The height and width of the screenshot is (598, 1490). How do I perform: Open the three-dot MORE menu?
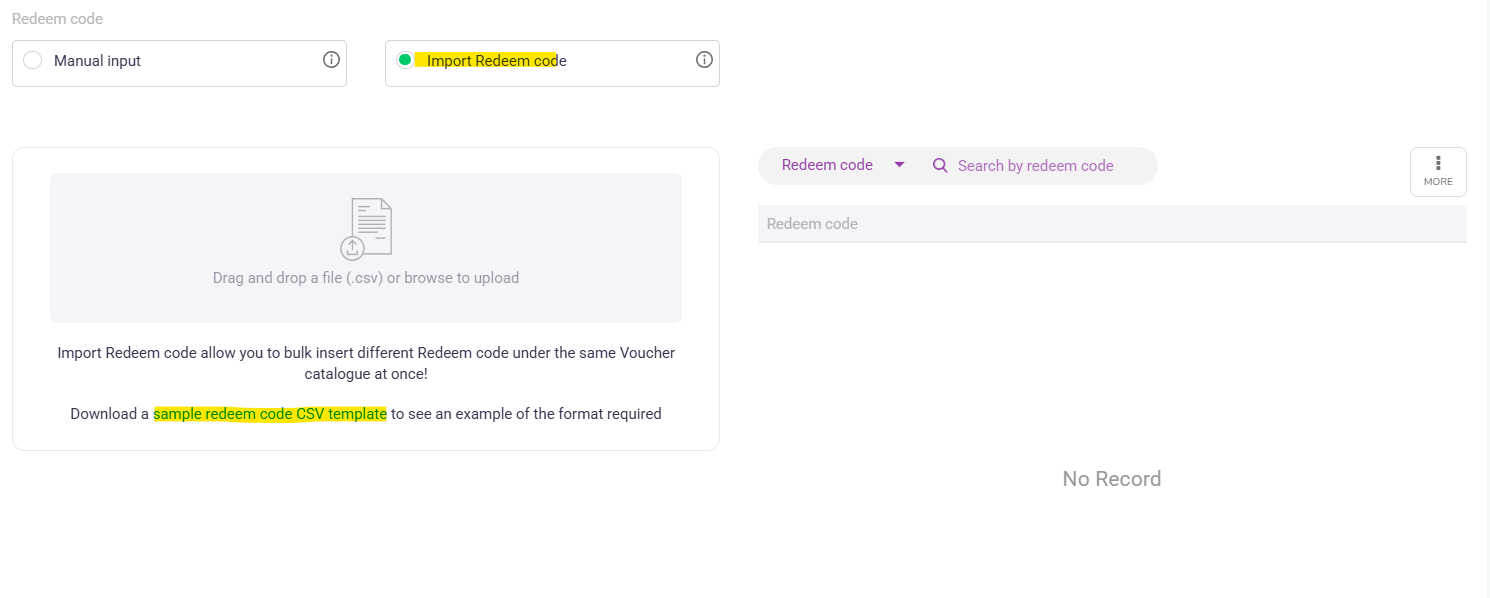(x=1438, y=163)
